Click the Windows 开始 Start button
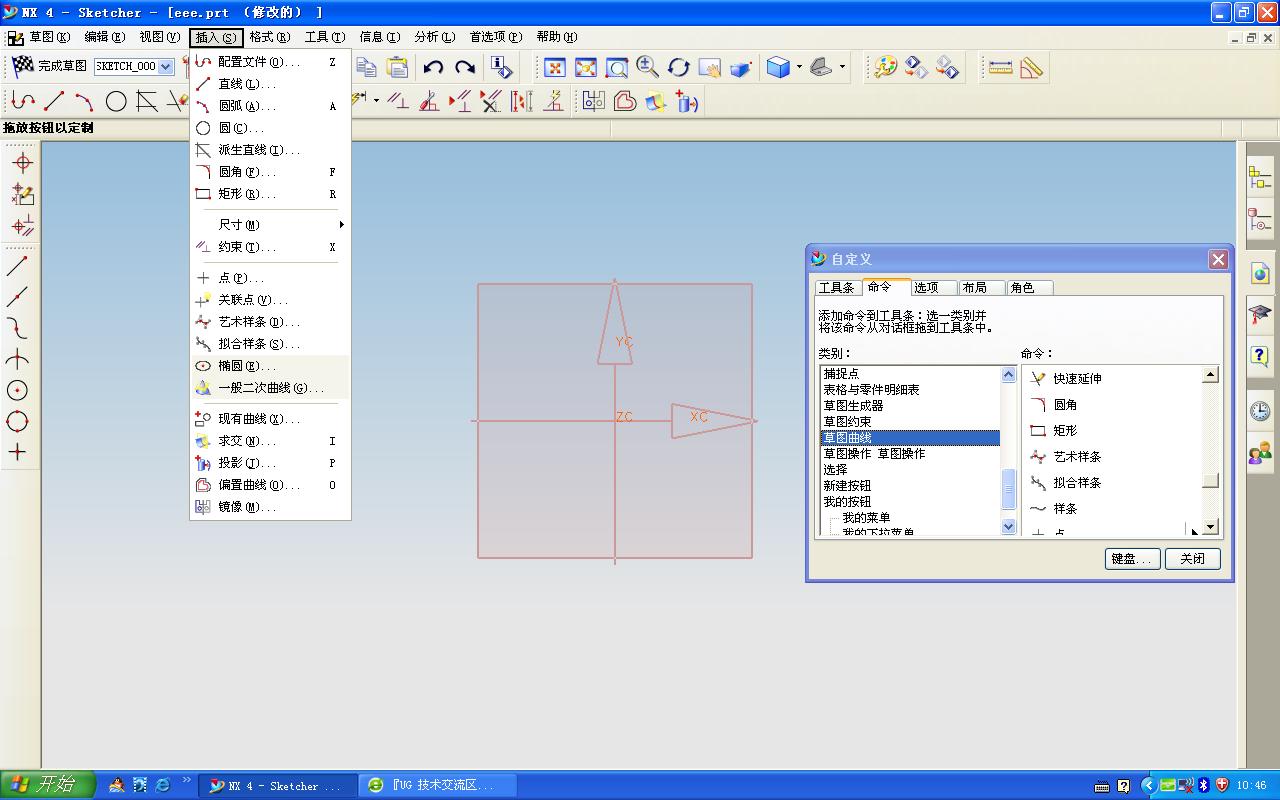The image size is (1280, 800). coord(47,785)
